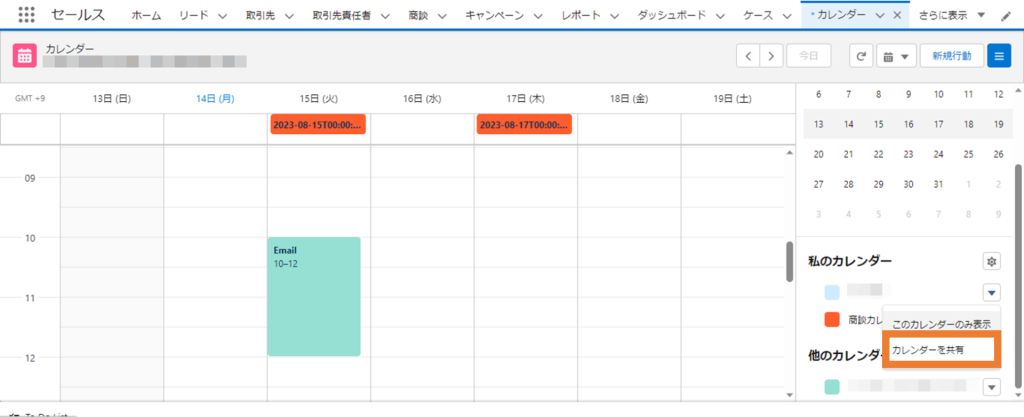1024x417 pixels.
Task: Expand 取引先 tab chevron menu
Action: (289, 16)
